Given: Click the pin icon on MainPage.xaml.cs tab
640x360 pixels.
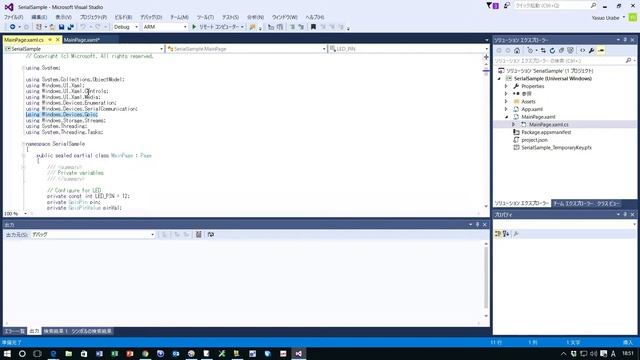Looking at the screenshot, I should click(x=50, y=40).
